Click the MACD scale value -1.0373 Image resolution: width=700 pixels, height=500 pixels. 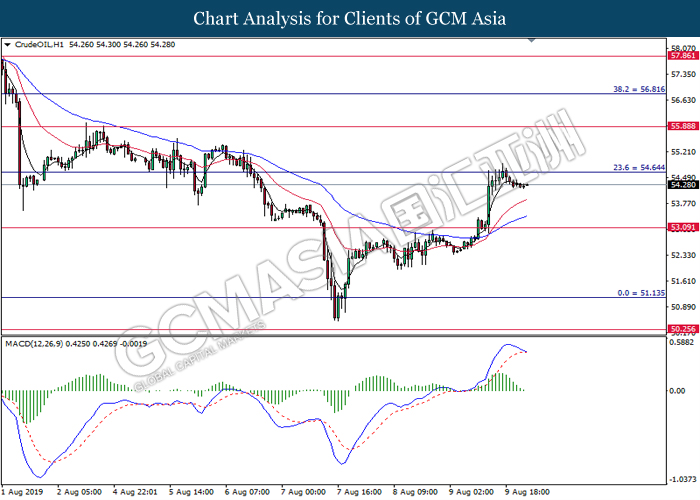pos(683,479)
